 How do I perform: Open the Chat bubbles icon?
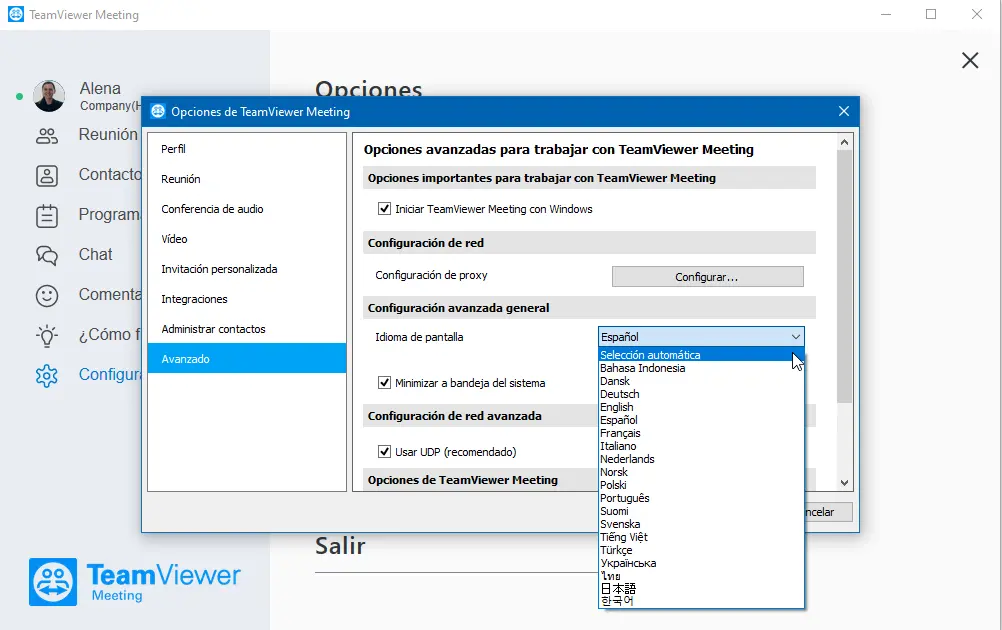point(47,256)
